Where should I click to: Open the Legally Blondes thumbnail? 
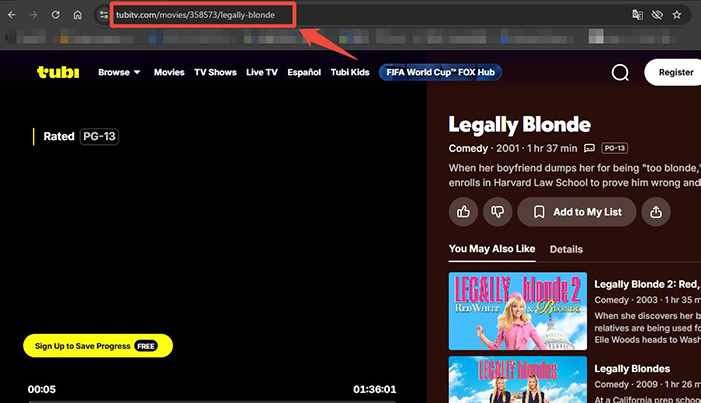(x=518, y=380)
